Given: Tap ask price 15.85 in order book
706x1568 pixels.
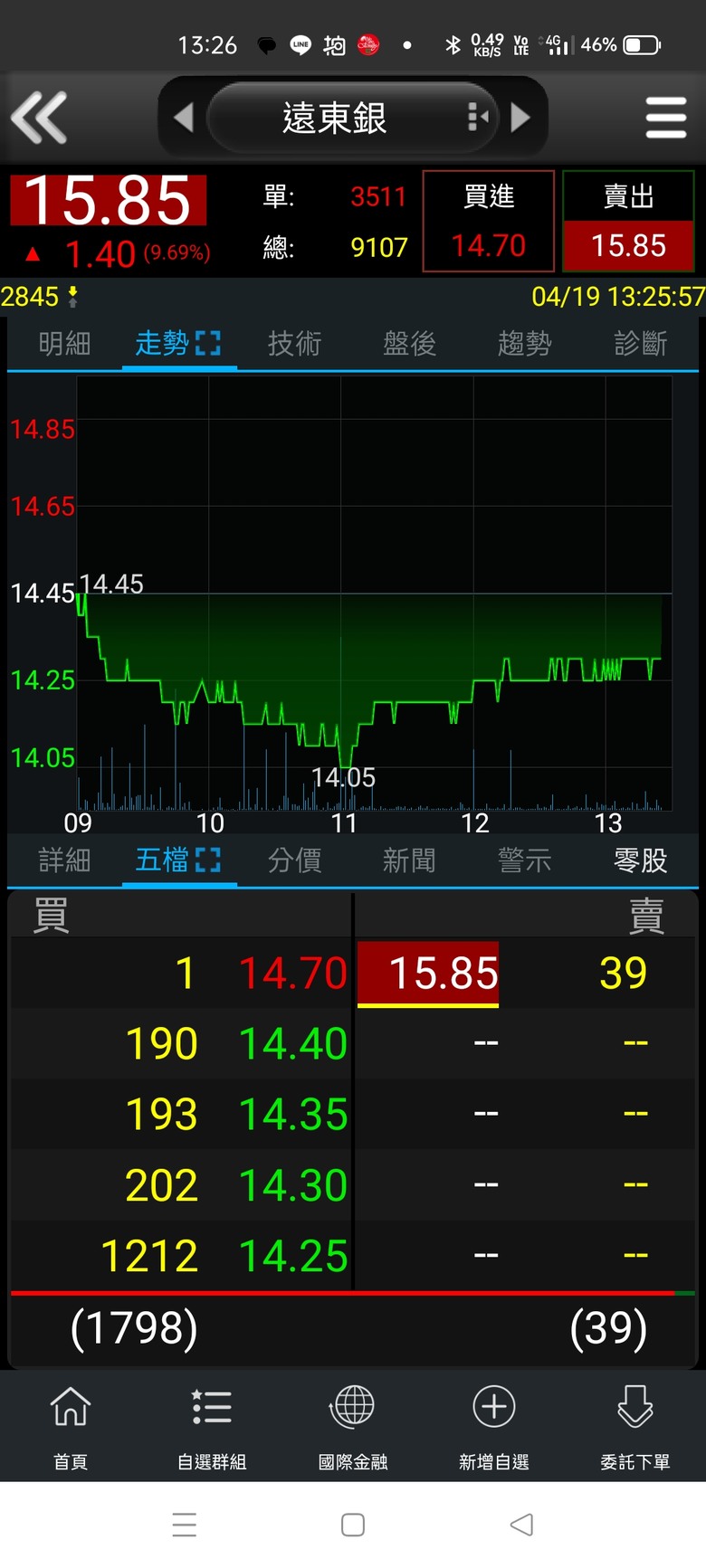Looking at the screenshot, I should point(428,974).
